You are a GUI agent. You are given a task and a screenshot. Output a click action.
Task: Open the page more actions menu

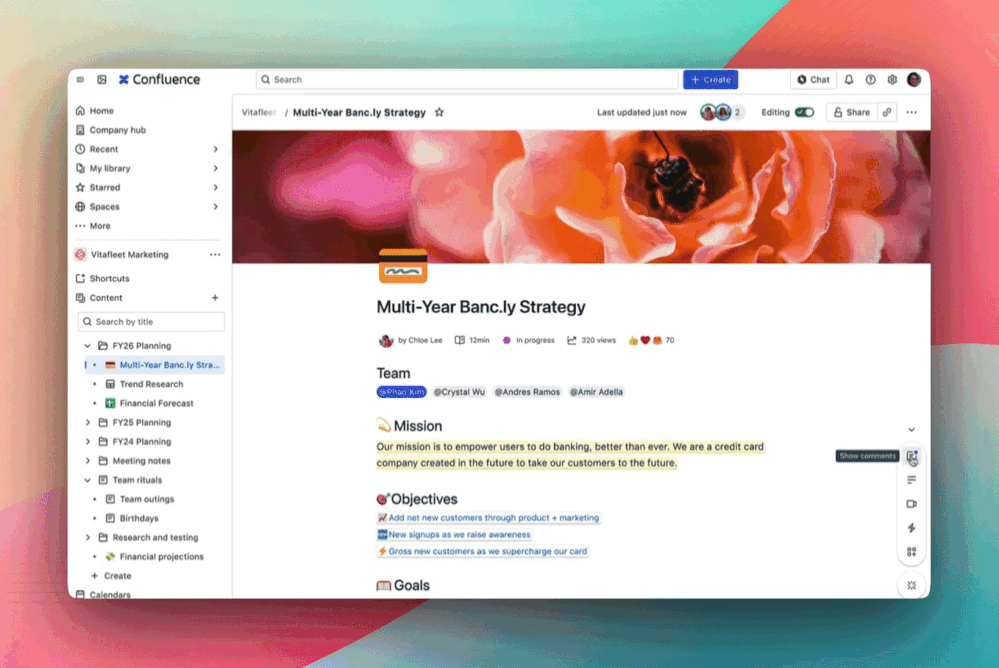coord(912,112)
